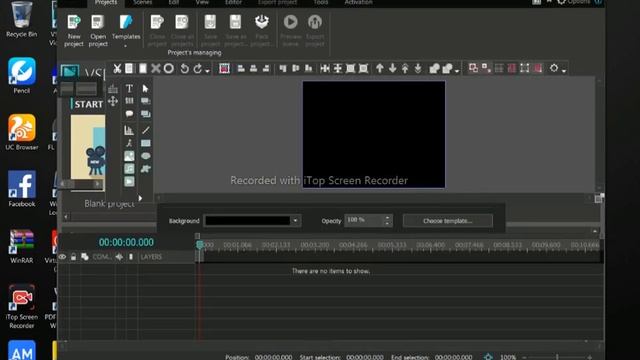
Task: Select the Text tool T icon
Action: [129, 88]
